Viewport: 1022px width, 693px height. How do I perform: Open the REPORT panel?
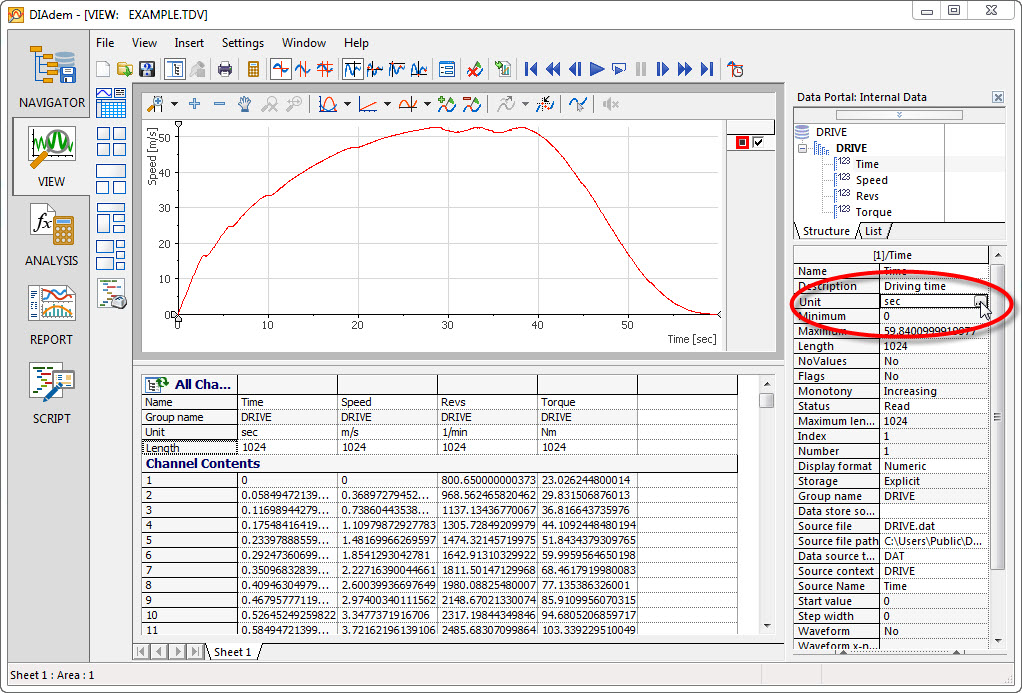(x=52, y=313)
